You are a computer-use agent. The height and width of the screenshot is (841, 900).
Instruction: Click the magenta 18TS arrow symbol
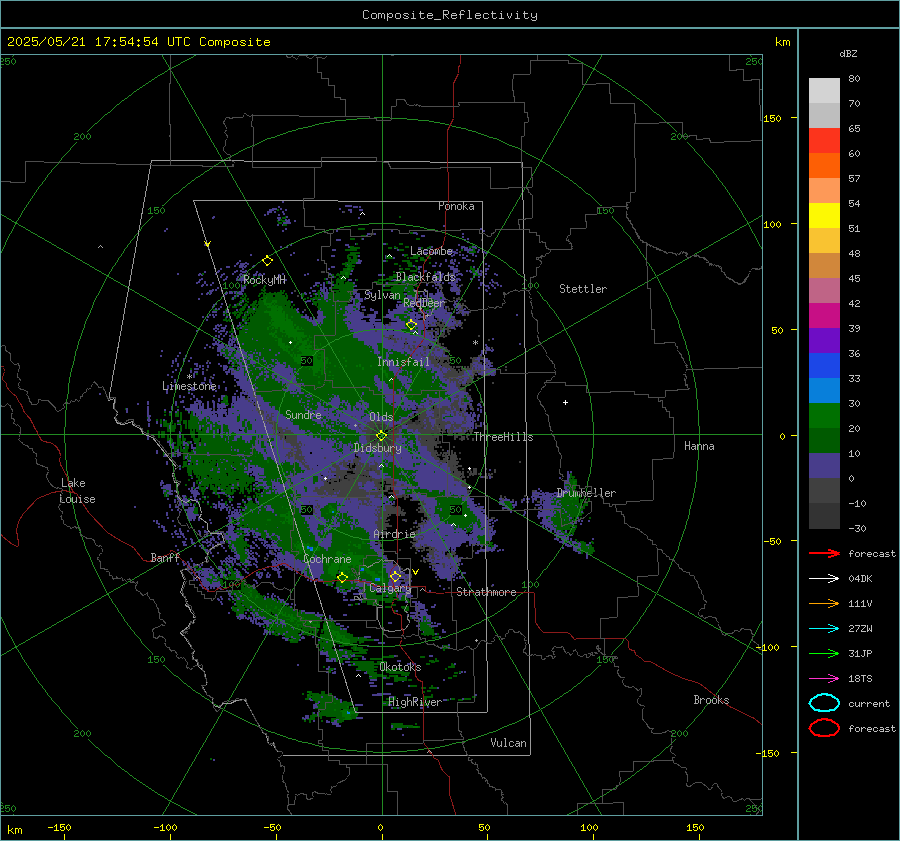point(824,679)
